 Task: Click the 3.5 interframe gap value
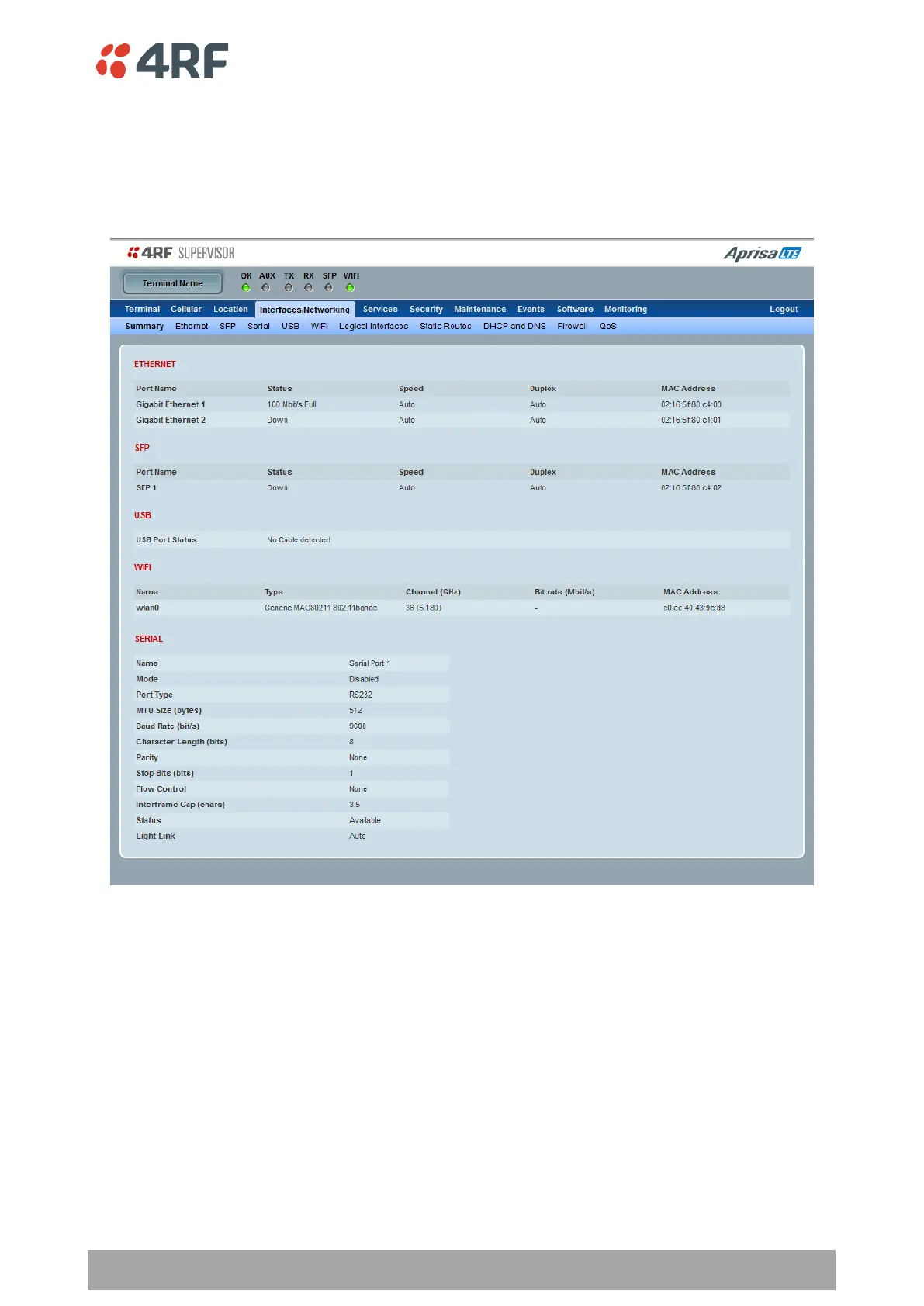[355, 805]
